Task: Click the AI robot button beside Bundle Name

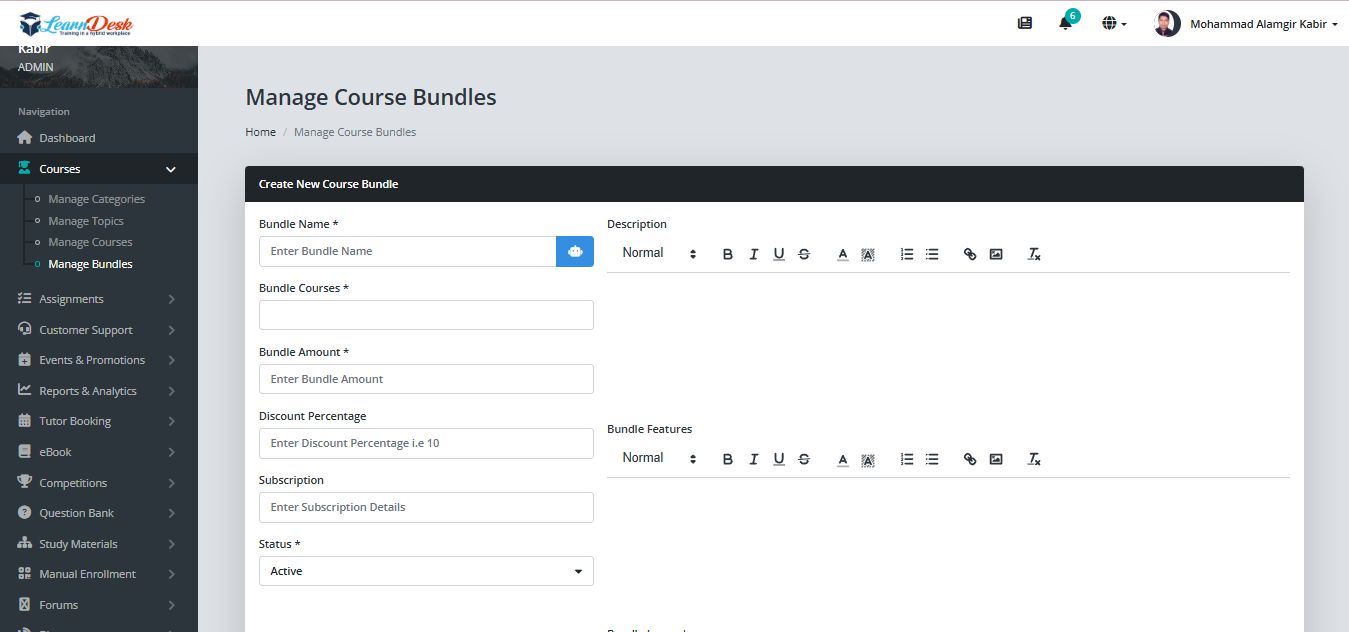Action: (575, 252)
